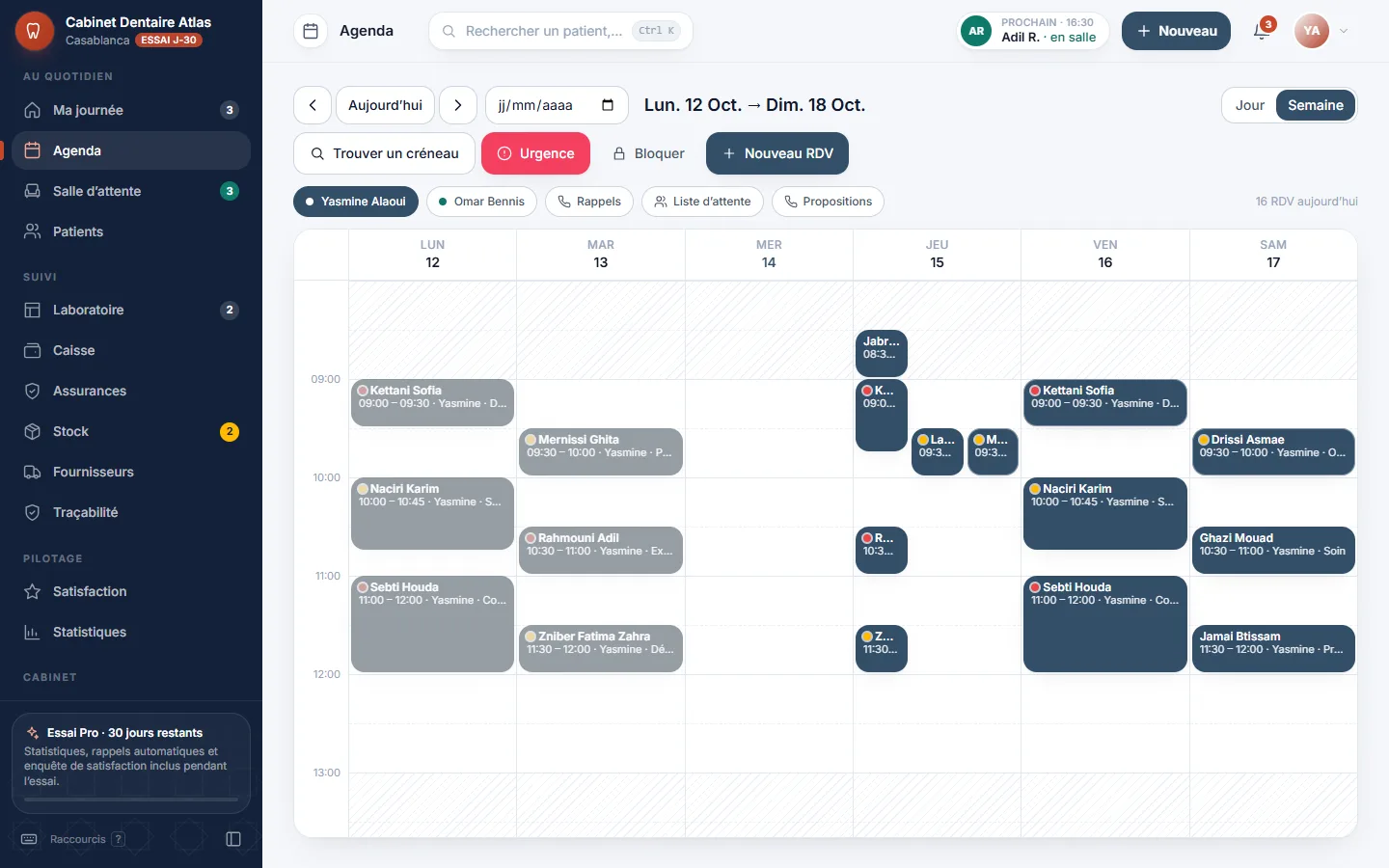
Task: Open Statistiques page
Action: pos(131,632)
